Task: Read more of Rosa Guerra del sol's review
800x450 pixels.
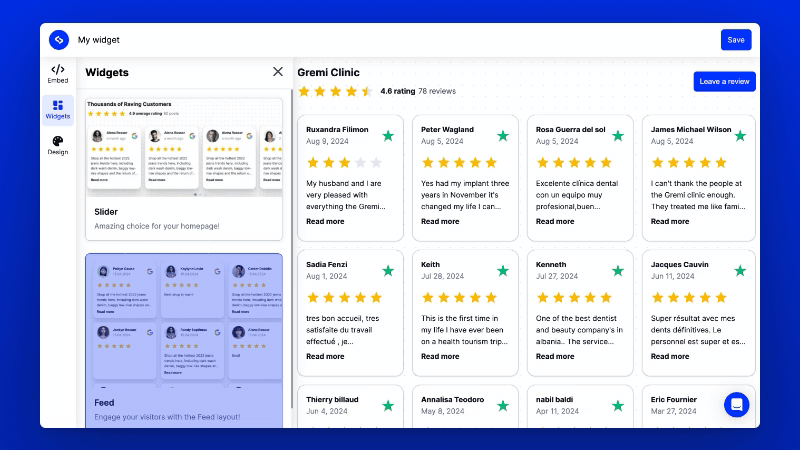Action: click(555, 221)
